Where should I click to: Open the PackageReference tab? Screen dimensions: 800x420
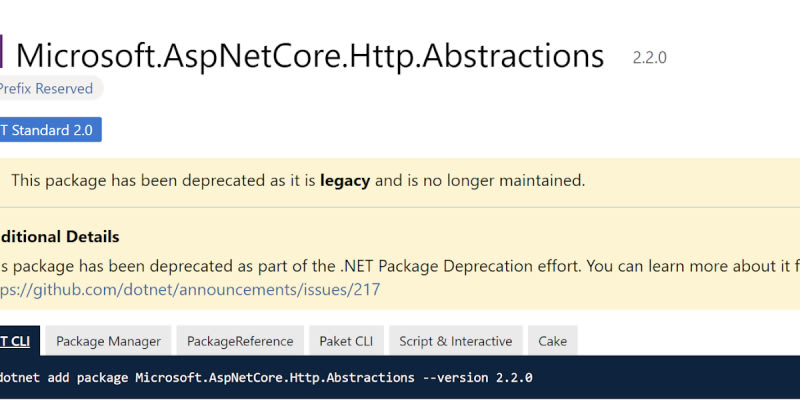pyautogui.click(x=240, y=341)
